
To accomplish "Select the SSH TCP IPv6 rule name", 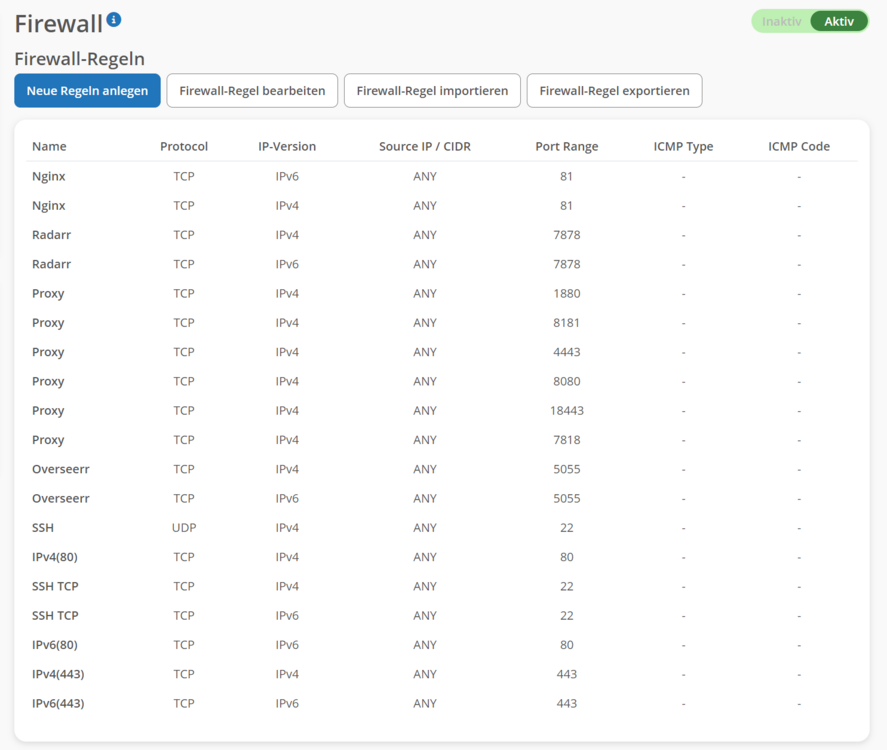I will coord(55,616).
